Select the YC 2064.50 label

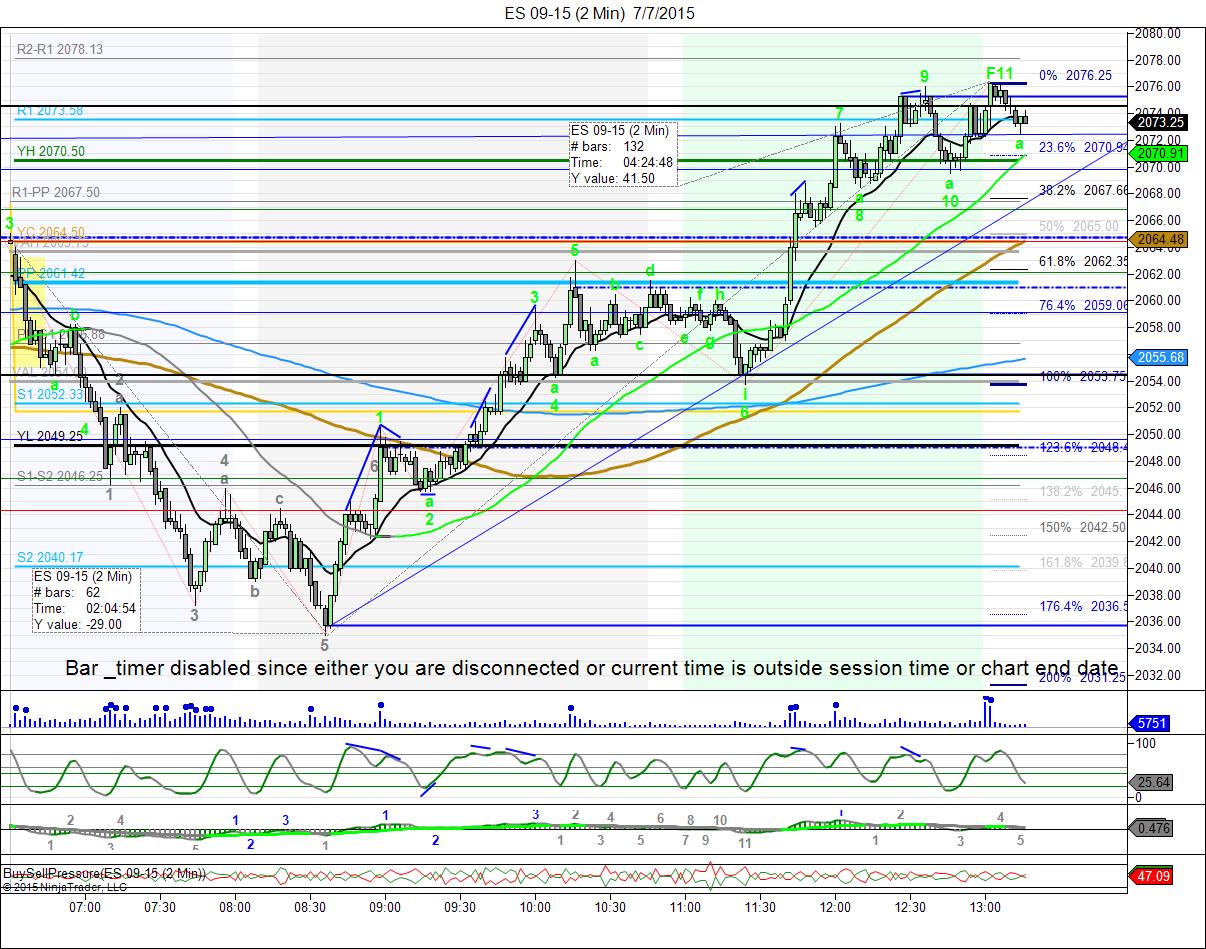(x=51, y=232)
